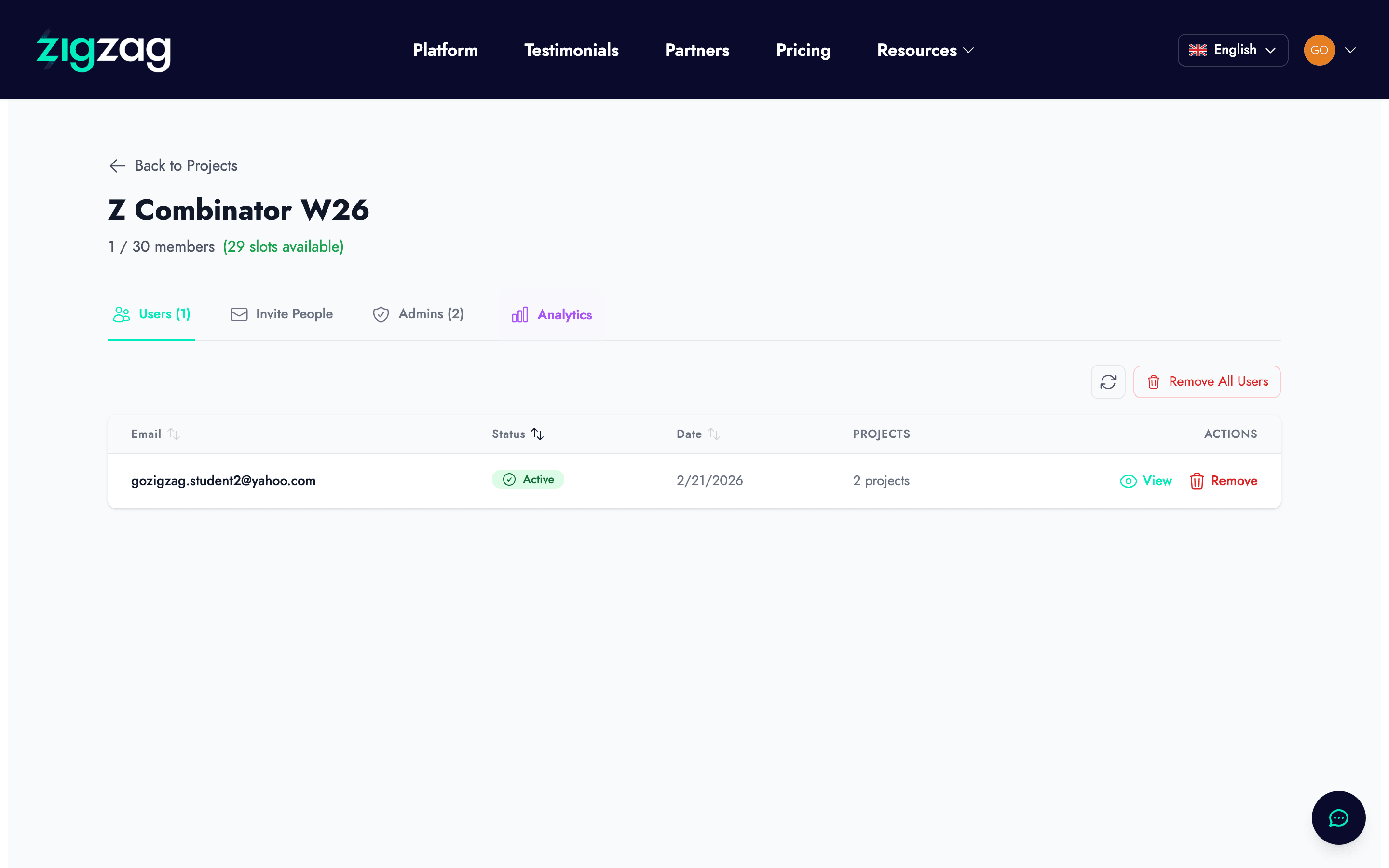1389x868 pixels.
Task: Open the chat support bubble
Action: [x=1338, y=817]
